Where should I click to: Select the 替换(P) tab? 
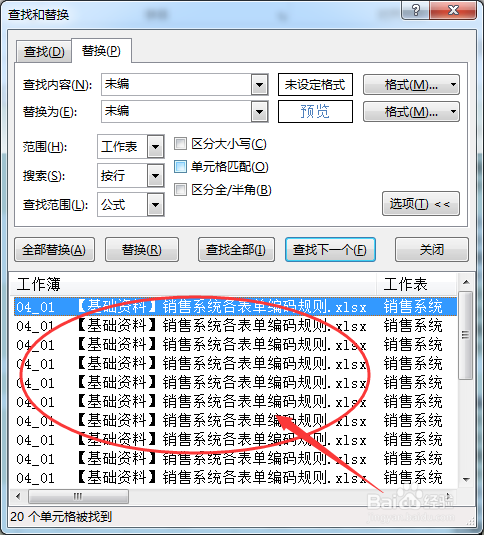[101, 51]
